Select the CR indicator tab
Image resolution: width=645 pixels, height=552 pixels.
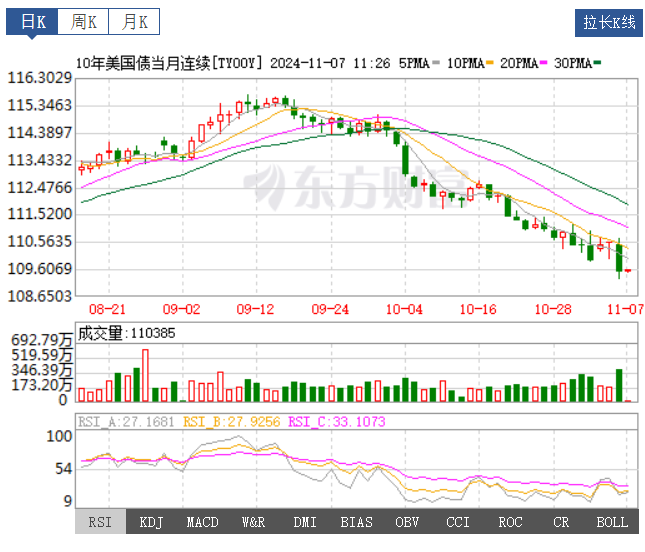coord(561,522)
